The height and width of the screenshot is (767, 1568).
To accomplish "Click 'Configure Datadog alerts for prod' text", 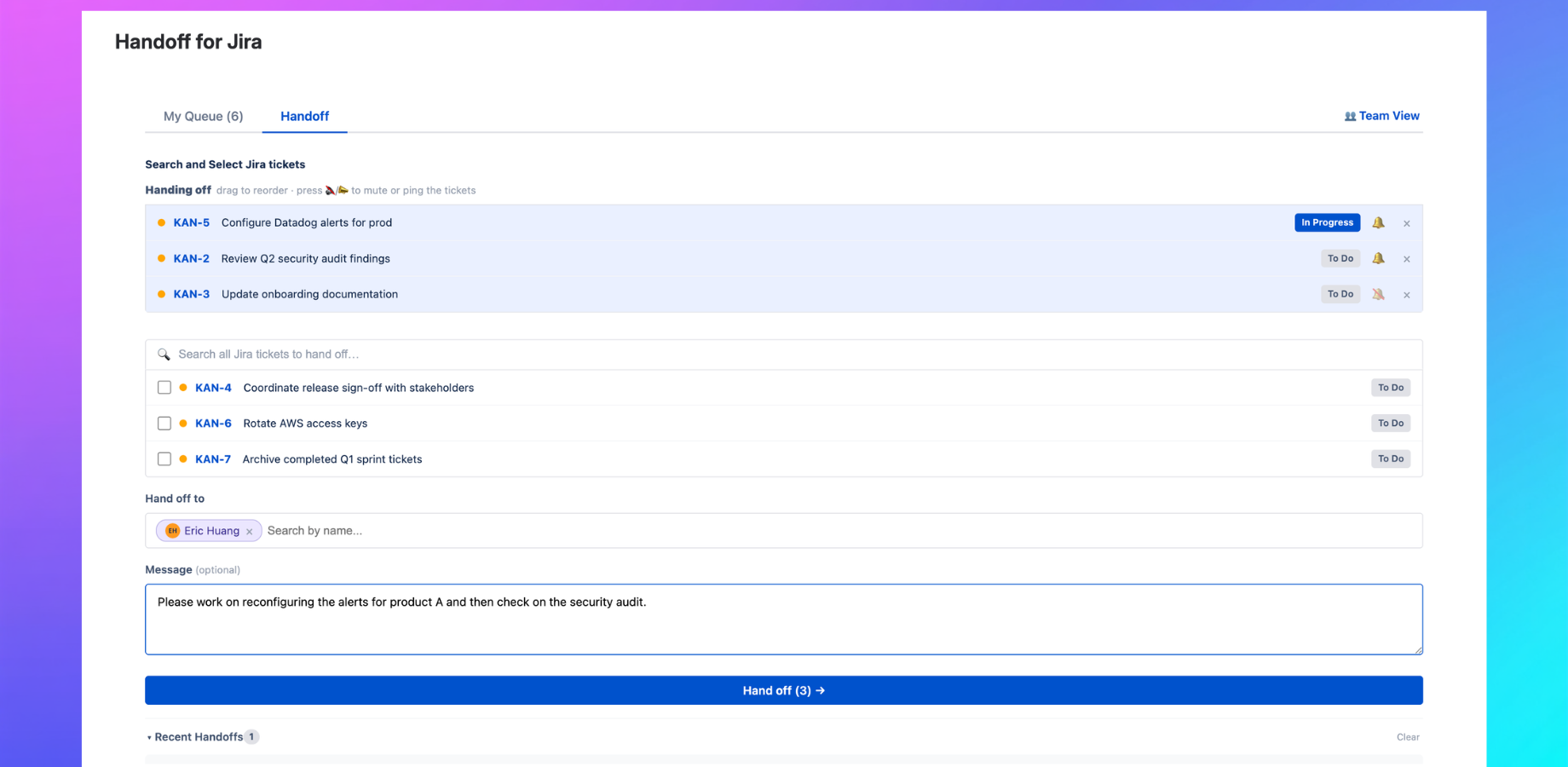I will coord(307,222).
